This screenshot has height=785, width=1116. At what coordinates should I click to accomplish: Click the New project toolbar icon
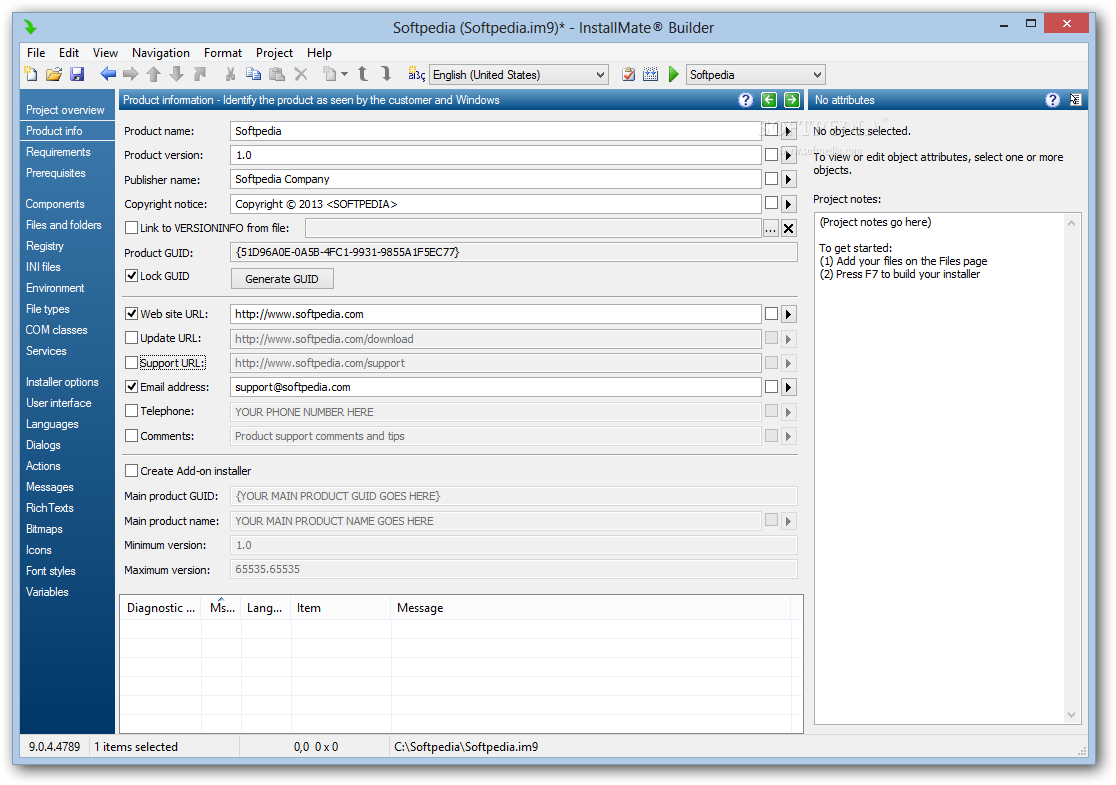[31, 74]
